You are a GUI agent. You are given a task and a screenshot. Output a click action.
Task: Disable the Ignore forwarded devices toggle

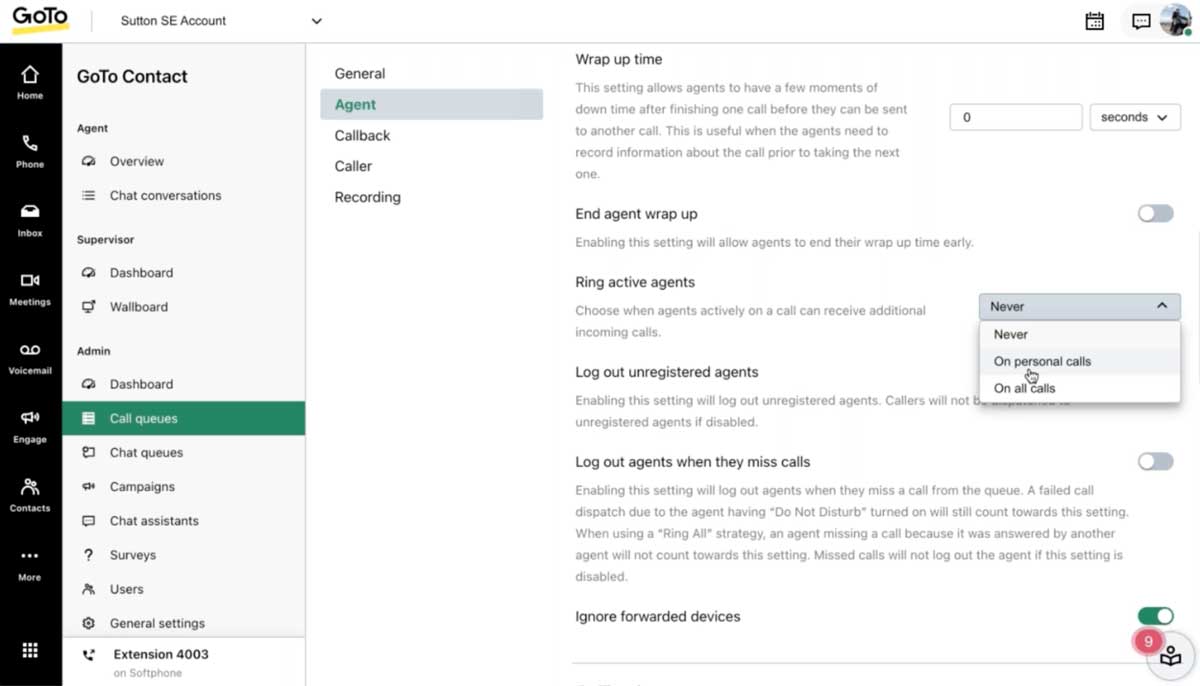[1155, 616]
